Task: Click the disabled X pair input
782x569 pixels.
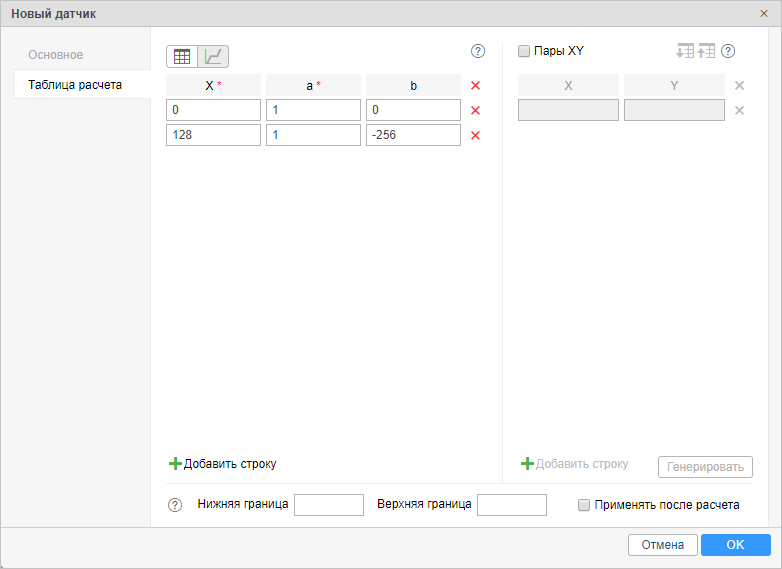Action: pyautogui.click(x=569, y=110)
